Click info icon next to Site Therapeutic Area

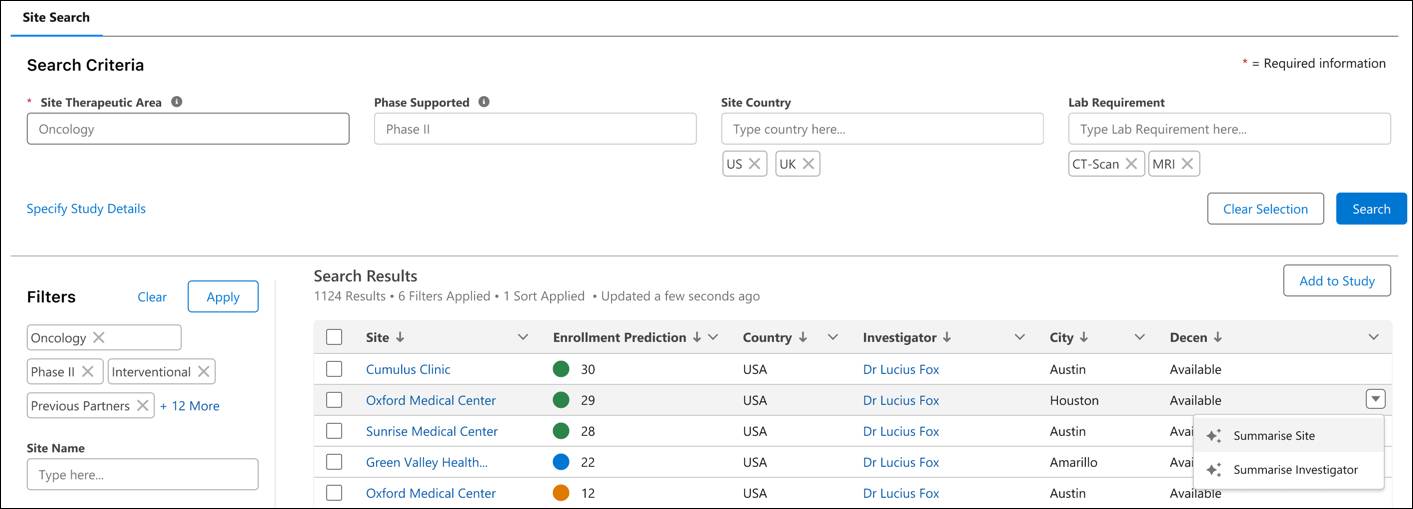pyautogui.click(x=177, y=102)
